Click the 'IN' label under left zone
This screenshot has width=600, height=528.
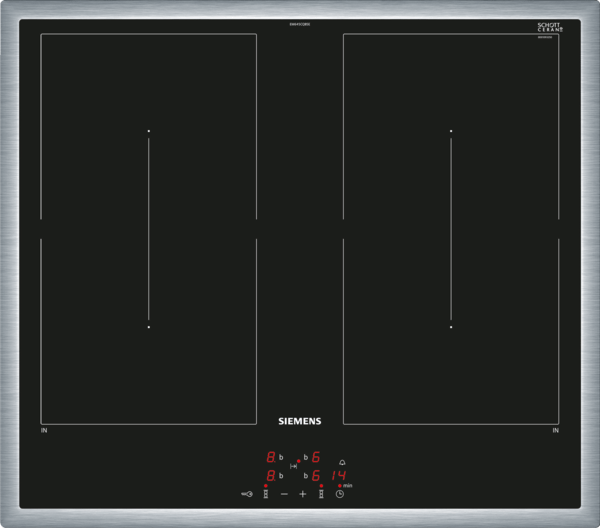point(44,430)
